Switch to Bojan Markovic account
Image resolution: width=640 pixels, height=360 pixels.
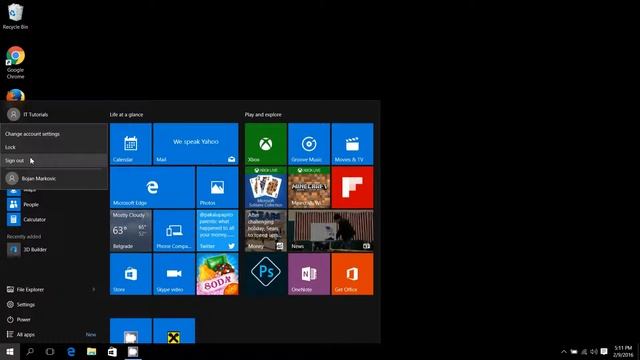pos(54,178)
